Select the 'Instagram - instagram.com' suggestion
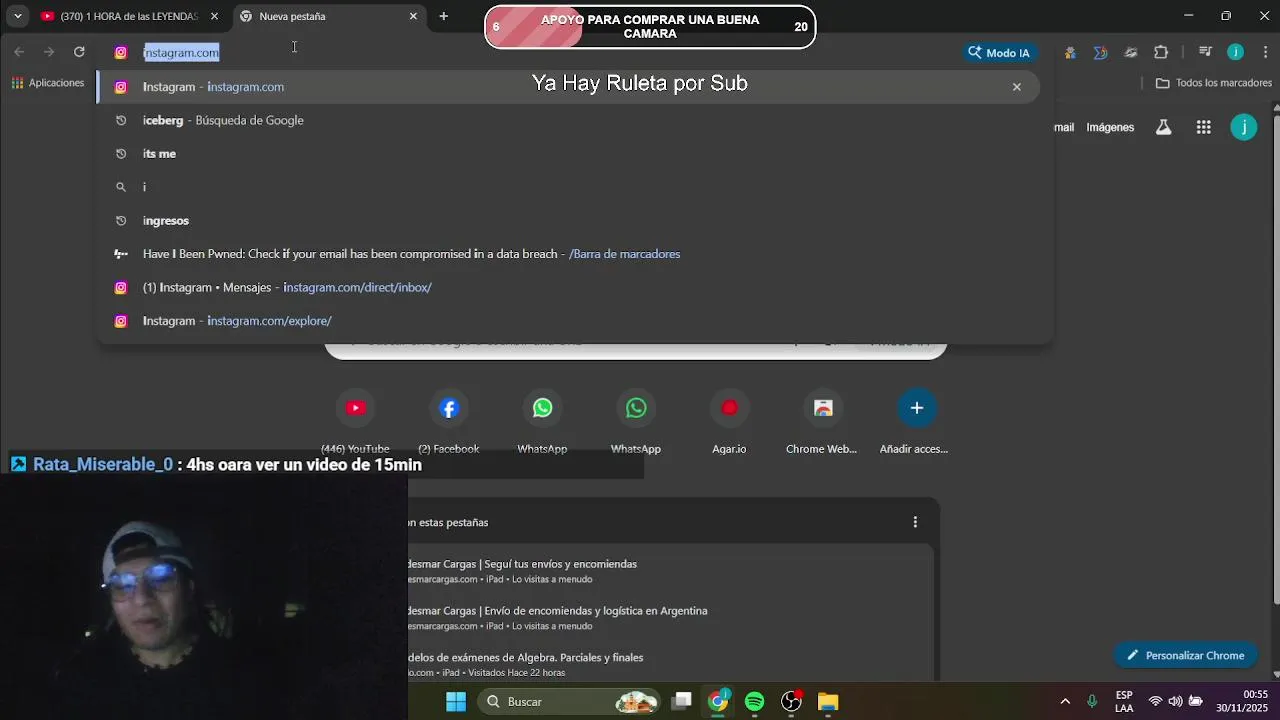The image size is (1280, 720). click(x=568, y=87)
